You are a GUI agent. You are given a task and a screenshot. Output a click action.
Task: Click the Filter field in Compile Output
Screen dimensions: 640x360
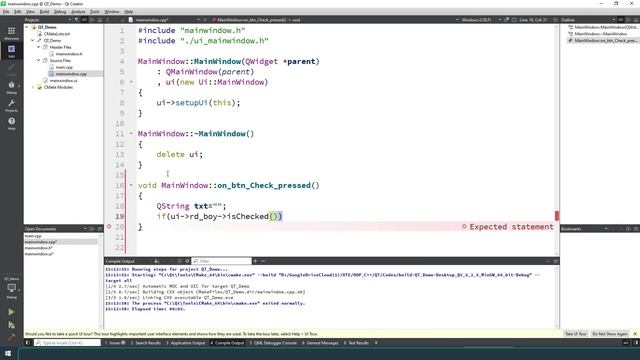tap(222, 261)
